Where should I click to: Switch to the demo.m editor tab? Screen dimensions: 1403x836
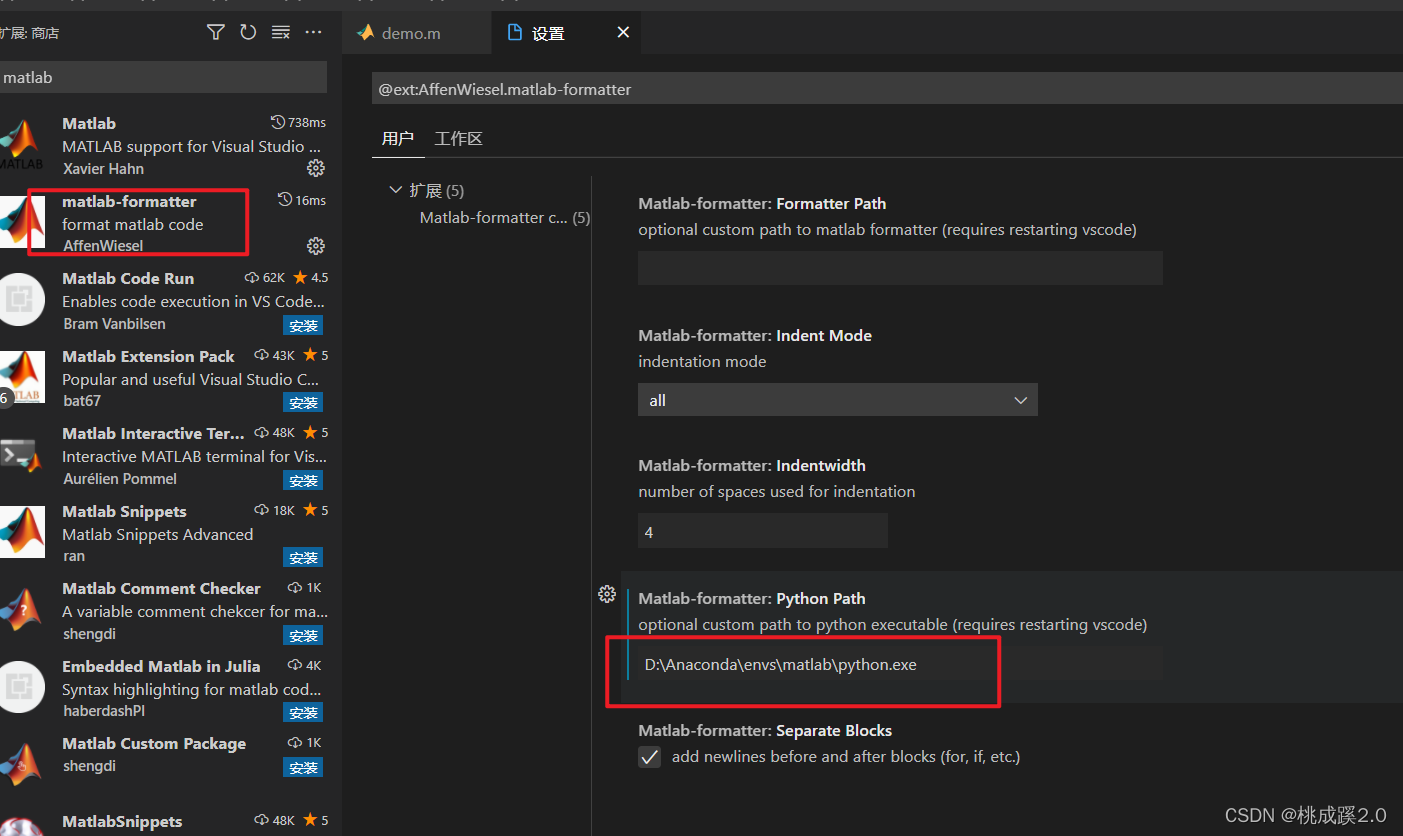click(x=417, y=33)
